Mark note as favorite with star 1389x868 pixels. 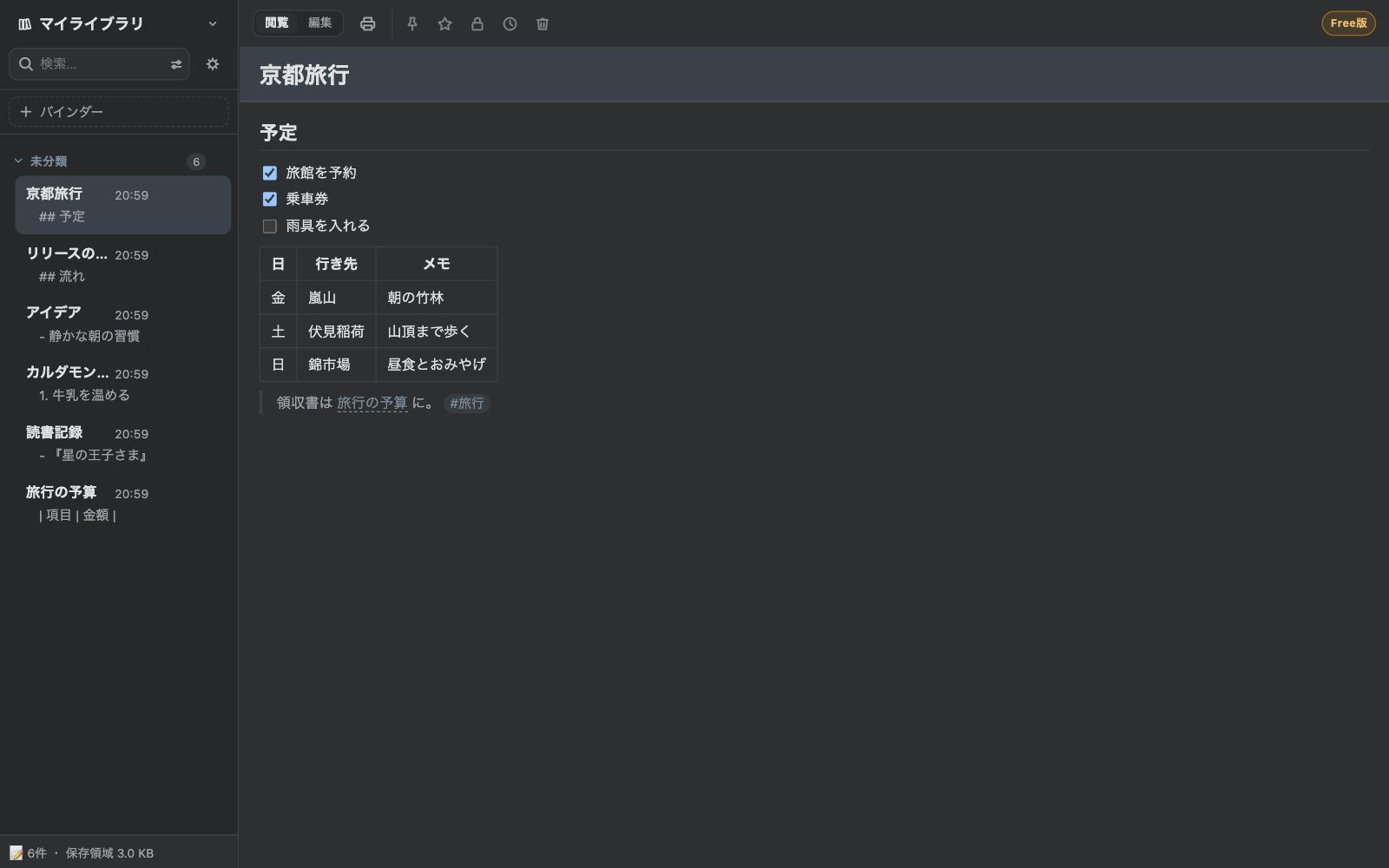(445, 23)
